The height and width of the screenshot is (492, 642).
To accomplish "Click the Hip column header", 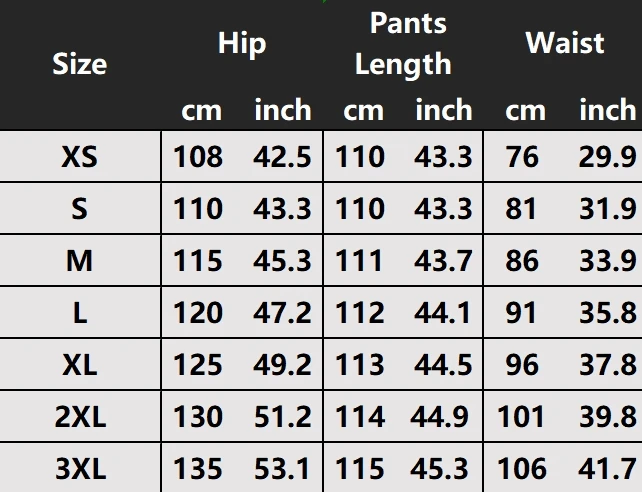I will [x=242, y=43].
